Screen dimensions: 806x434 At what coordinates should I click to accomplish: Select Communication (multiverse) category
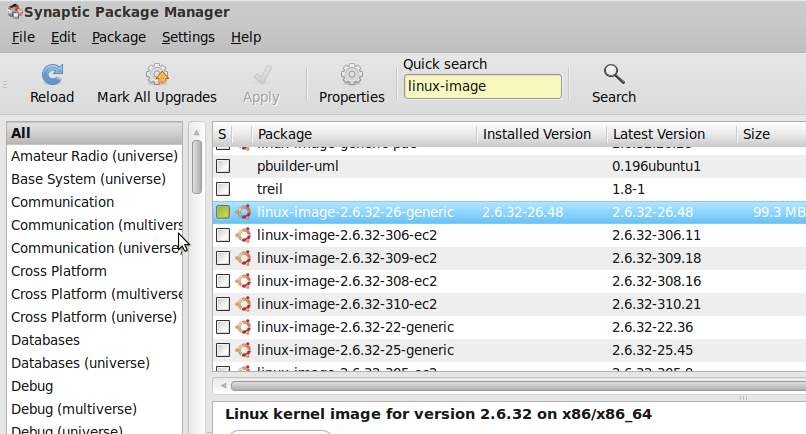coord(95,225)
